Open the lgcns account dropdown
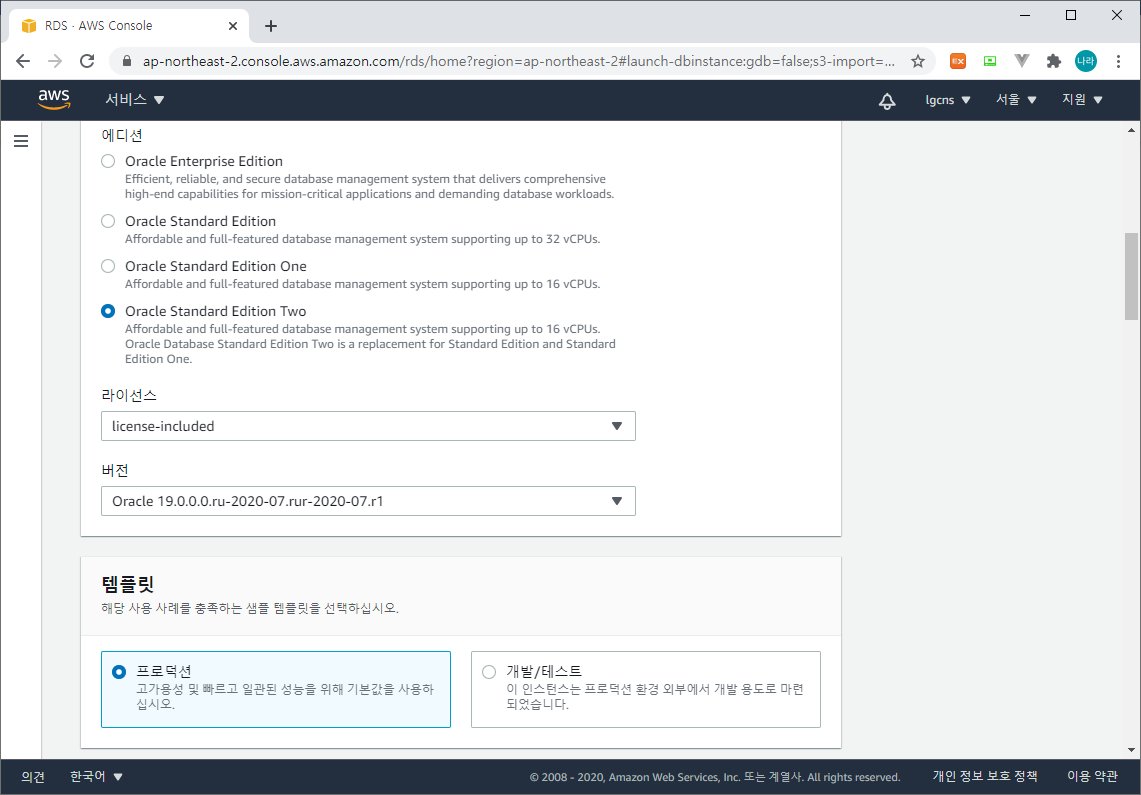Screen dimensions: 1141x795 coord(947,100)
